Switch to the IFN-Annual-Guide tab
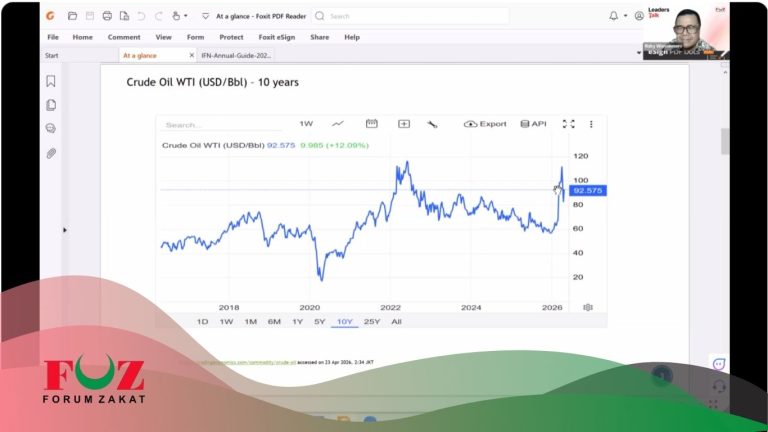Screen dimensions: 768x432 [x=236, y=55]
